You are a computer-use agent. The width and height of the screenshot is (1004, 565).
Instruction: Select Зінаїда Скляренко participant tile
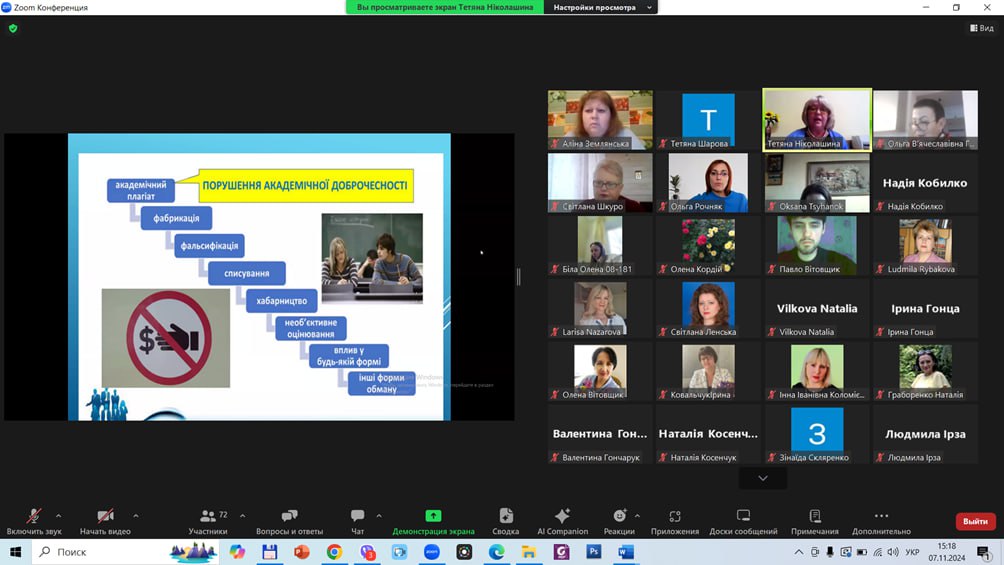pos(817,434)
